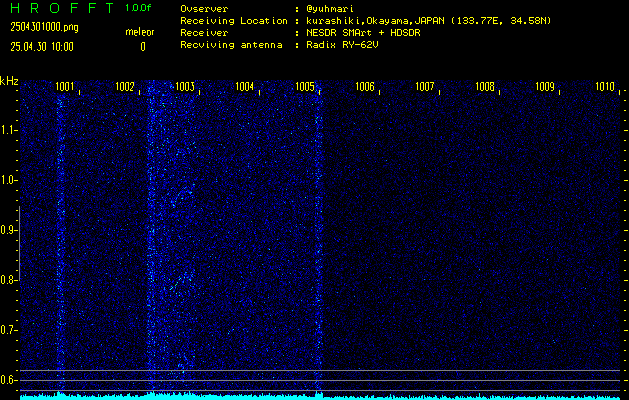Click the 0.7 frequency axis label
Image resolution: width=629 pixels, height=400 pixels.
pyautogui.click(x=7, y=330)
